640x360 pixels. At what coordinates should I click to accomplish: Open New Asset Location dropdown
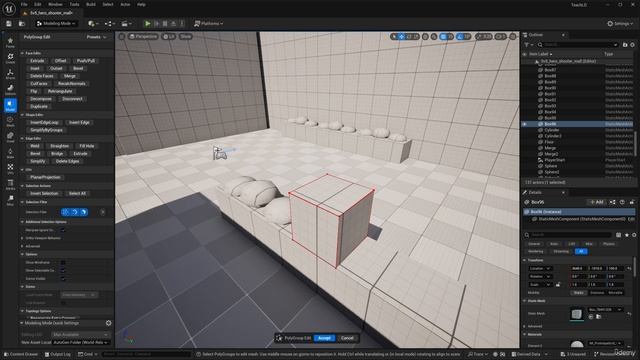pos(81,342)
